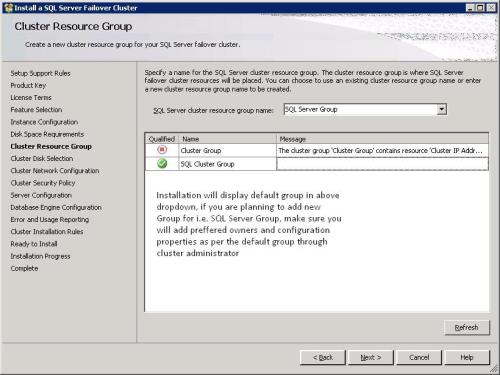Click in the SQL Server Group name field
Screen dimensions: 500x375
(x=360, y=109)
